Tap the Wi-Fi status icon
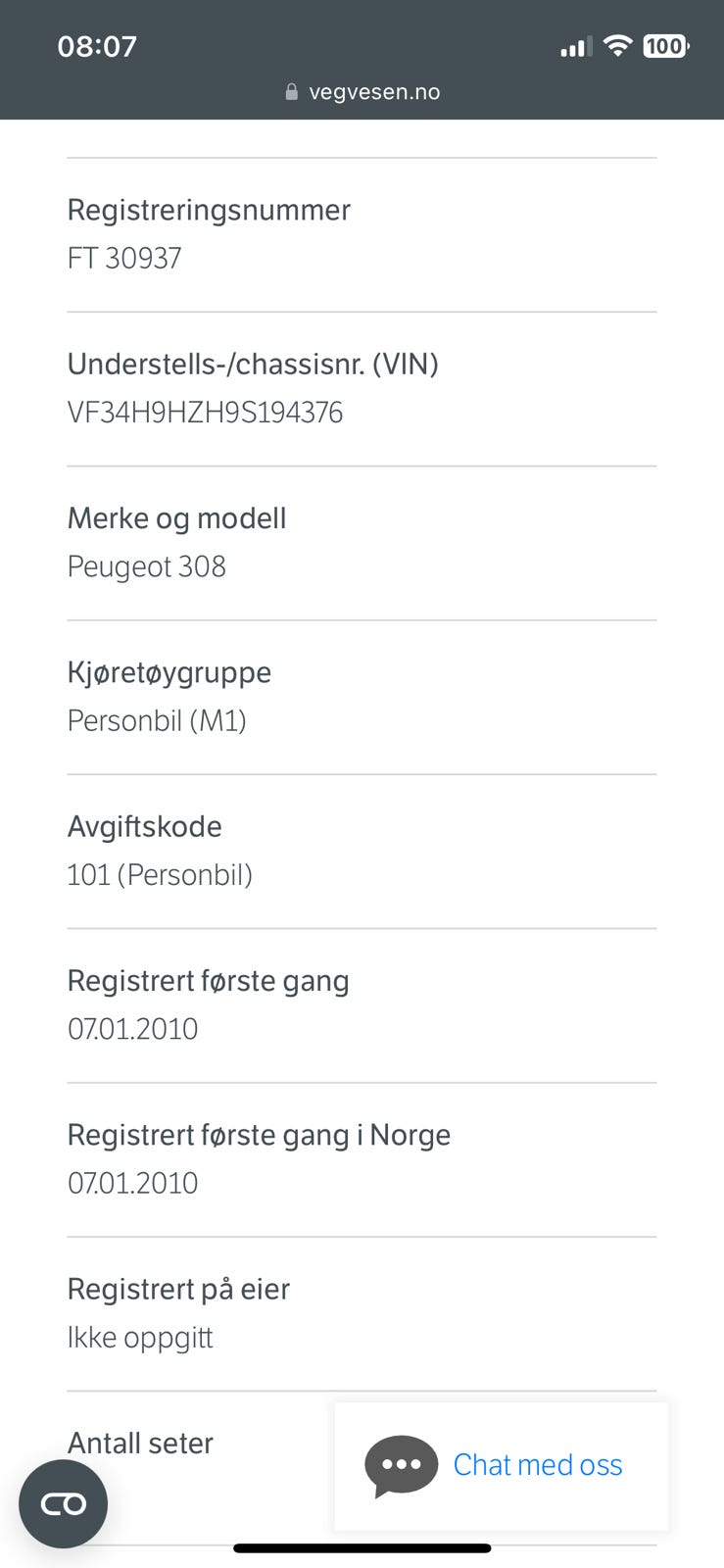Viewport: 724px width, 1568px height. [x=617, y=46]
